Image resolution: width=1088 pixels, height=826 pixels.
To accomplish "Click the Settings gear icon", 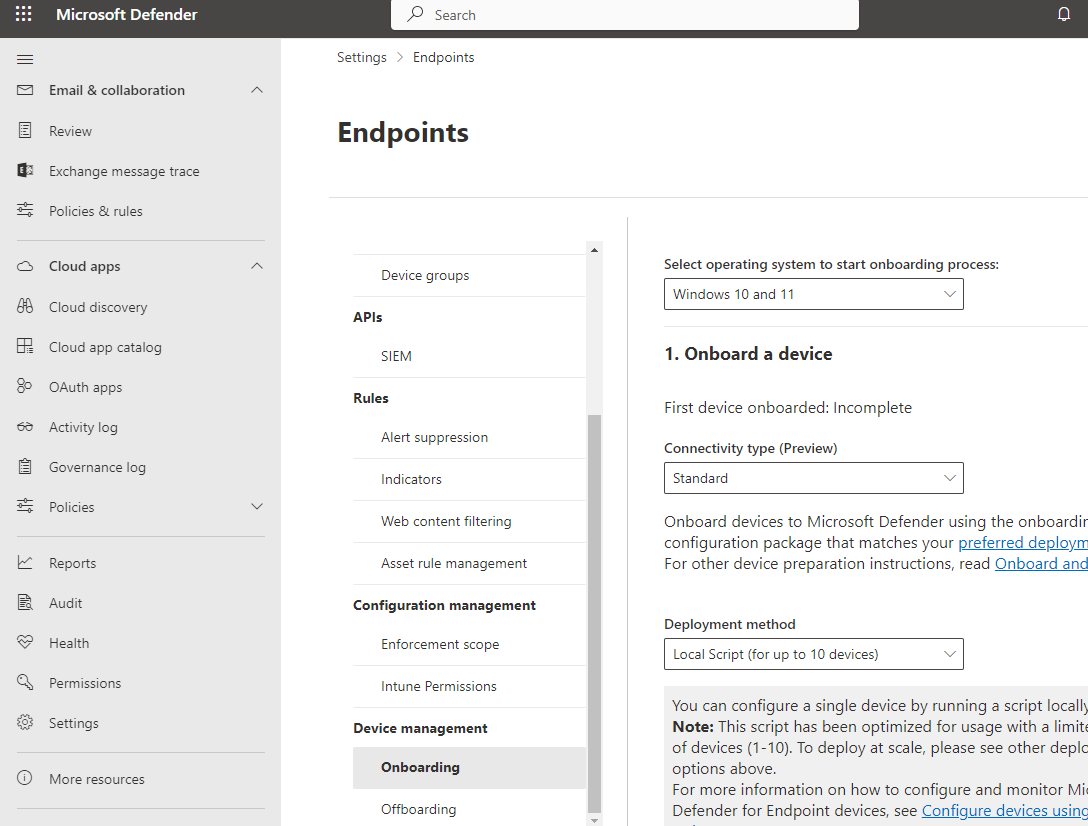I will click(25, 723).
